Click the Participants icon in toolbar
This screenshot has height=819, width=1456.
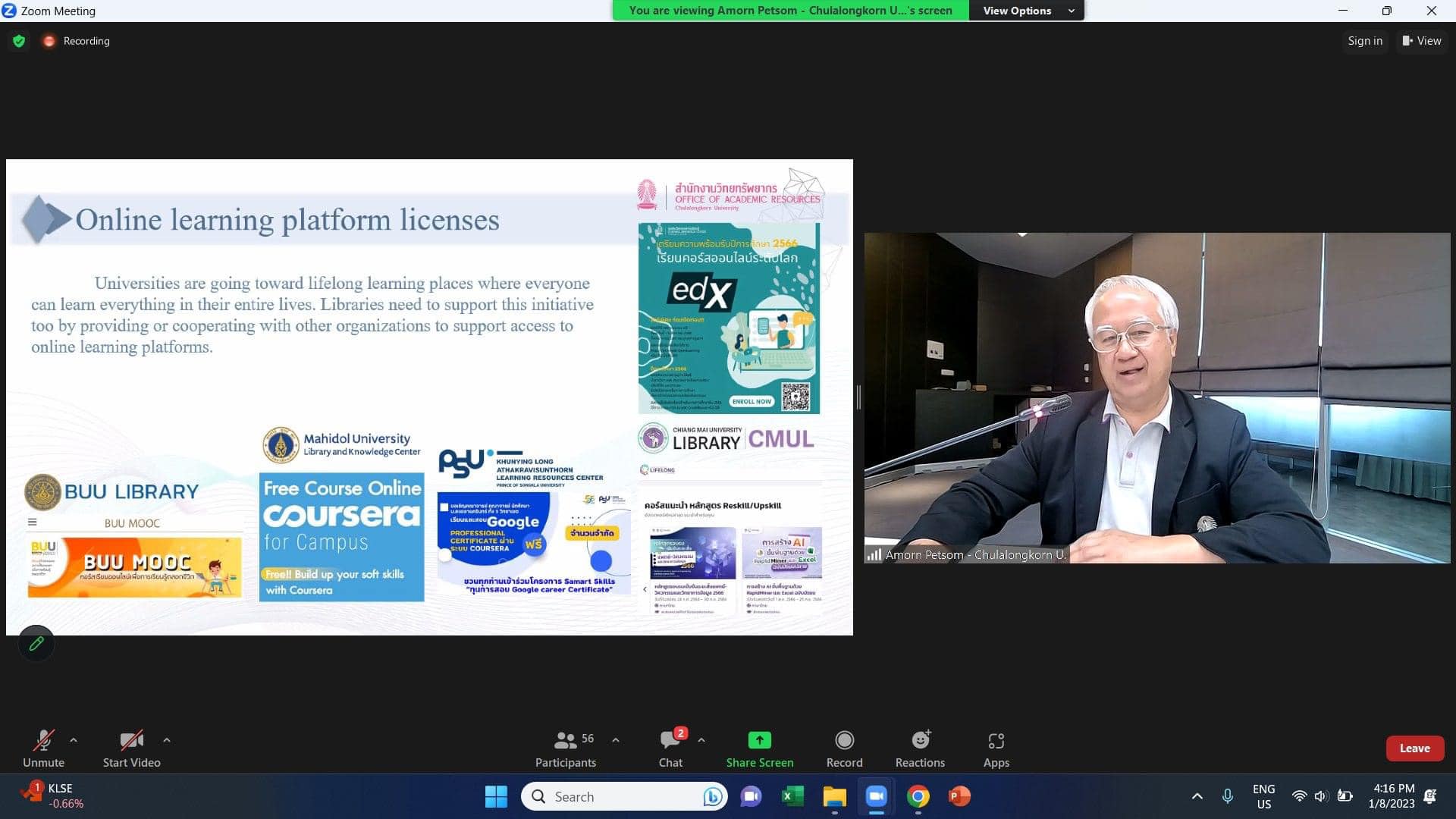pos(566,740)
